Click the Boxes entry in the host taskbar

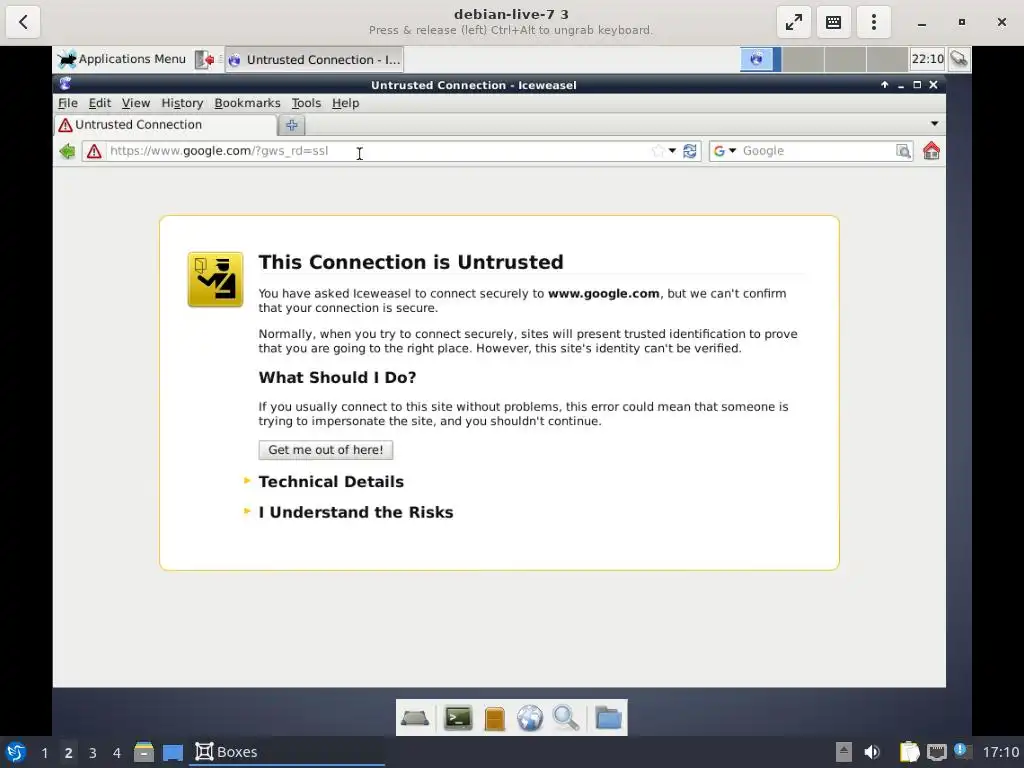pos(287,752)
